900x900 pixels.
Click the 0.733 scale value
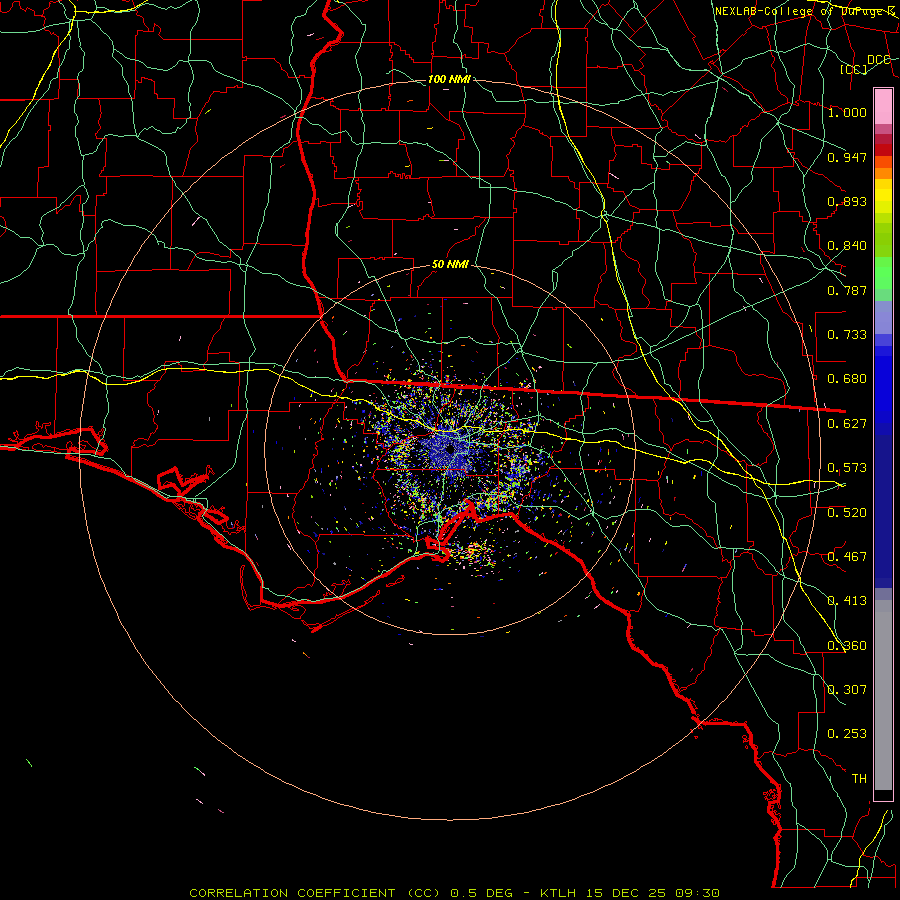[847, 335]
